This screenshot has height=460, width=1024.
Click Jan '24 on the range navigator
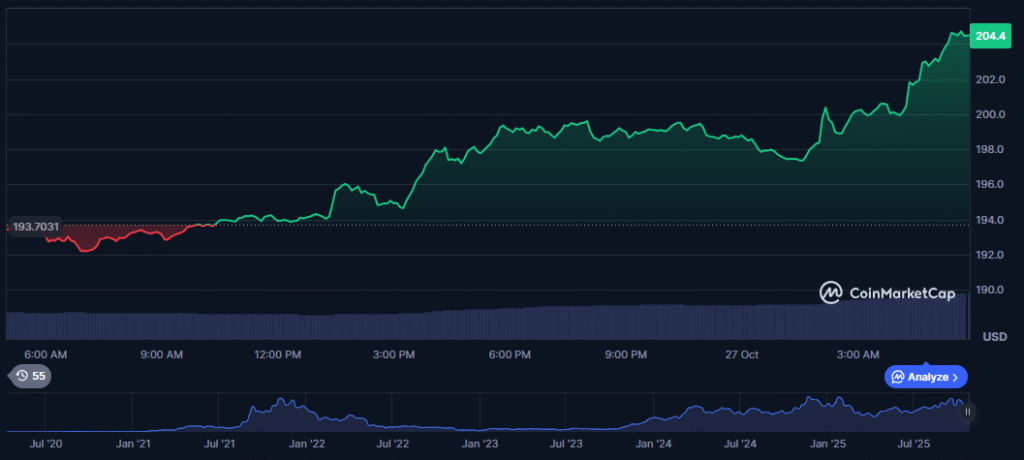[x=654, y=441]
